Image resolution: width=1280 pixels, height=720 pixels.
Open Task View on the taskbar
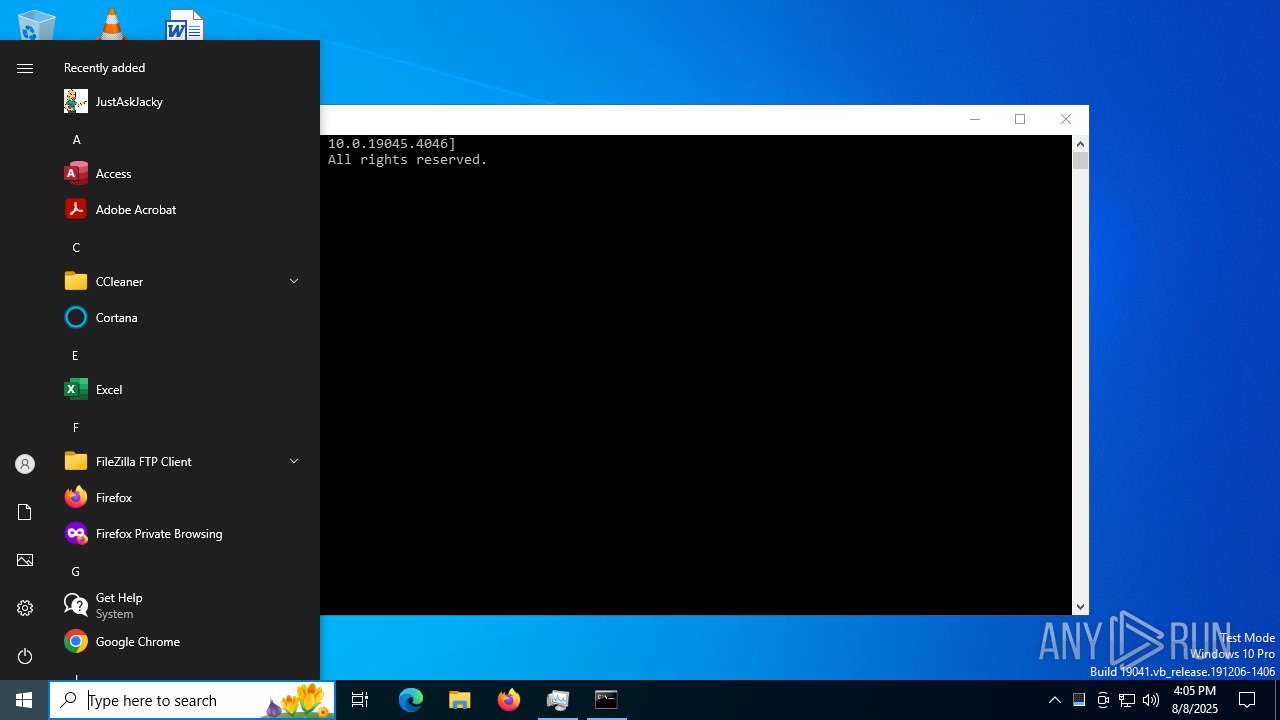pyautogui.click(x=360, y=700)
